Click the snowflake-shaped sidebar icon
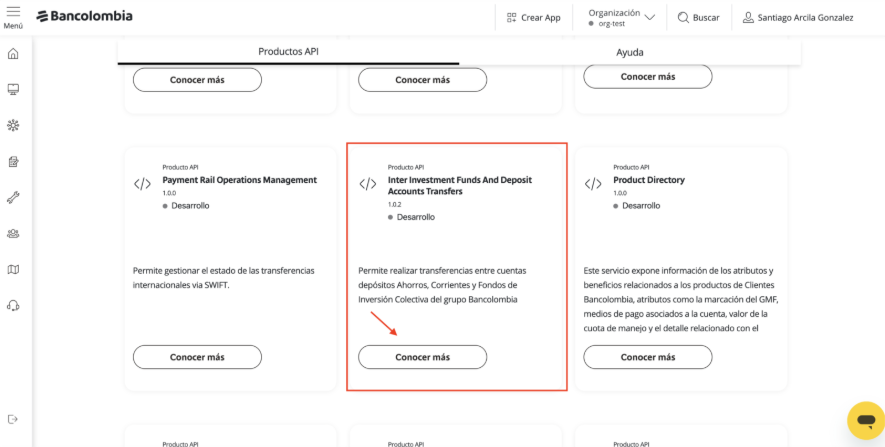 (x=13, y=126)
